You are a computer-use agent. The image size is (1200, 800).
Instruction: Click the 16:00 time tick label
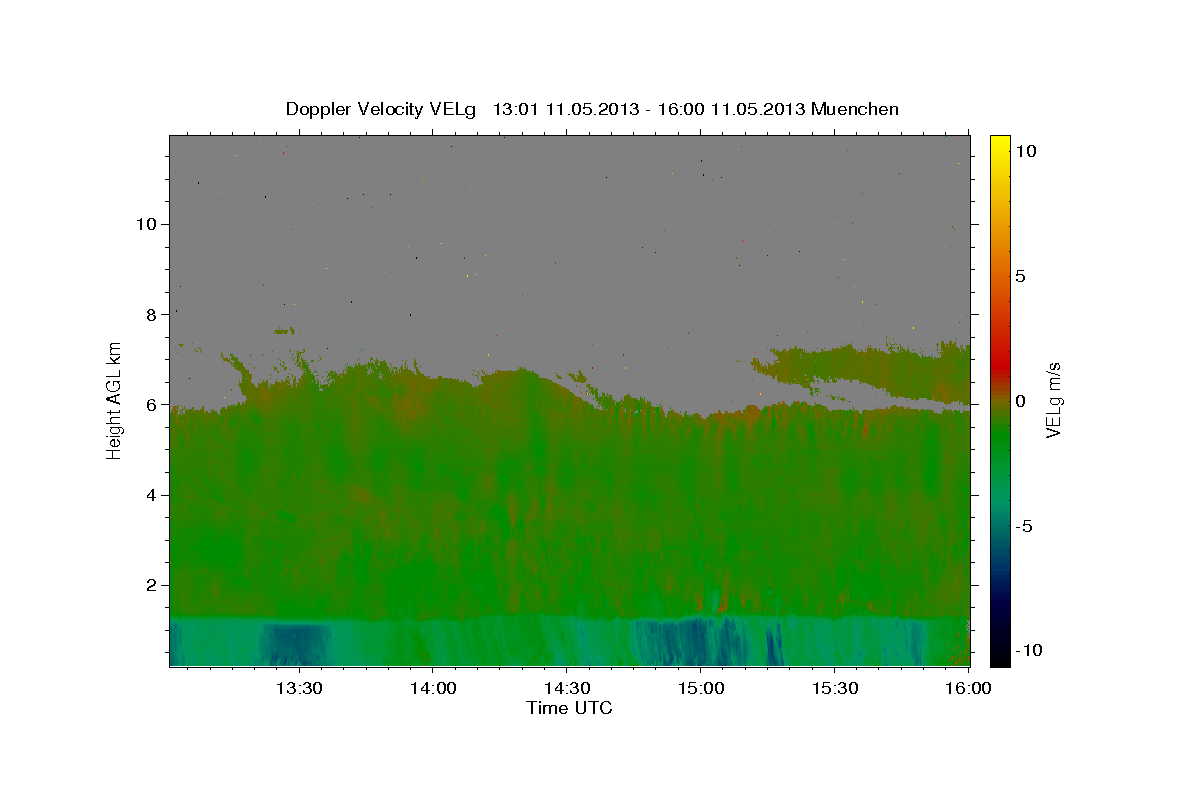coord(968,689)
